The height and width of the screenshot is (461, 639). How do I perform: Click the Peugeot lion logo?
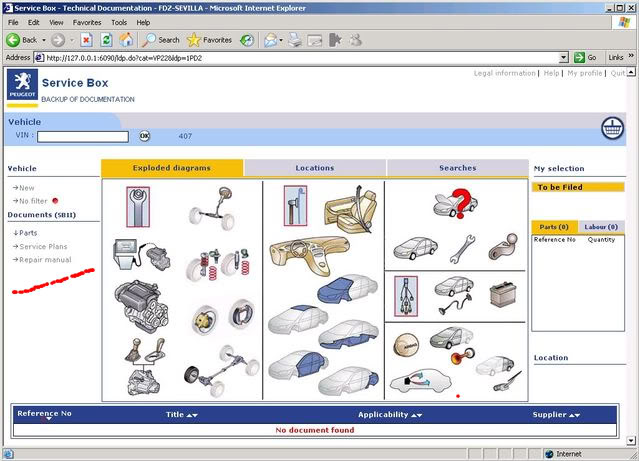(22, 84)
